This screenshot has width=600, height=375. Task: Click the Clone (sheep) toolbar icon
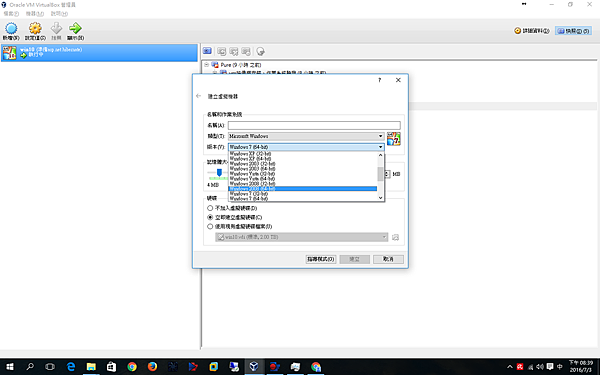point(261,51)
